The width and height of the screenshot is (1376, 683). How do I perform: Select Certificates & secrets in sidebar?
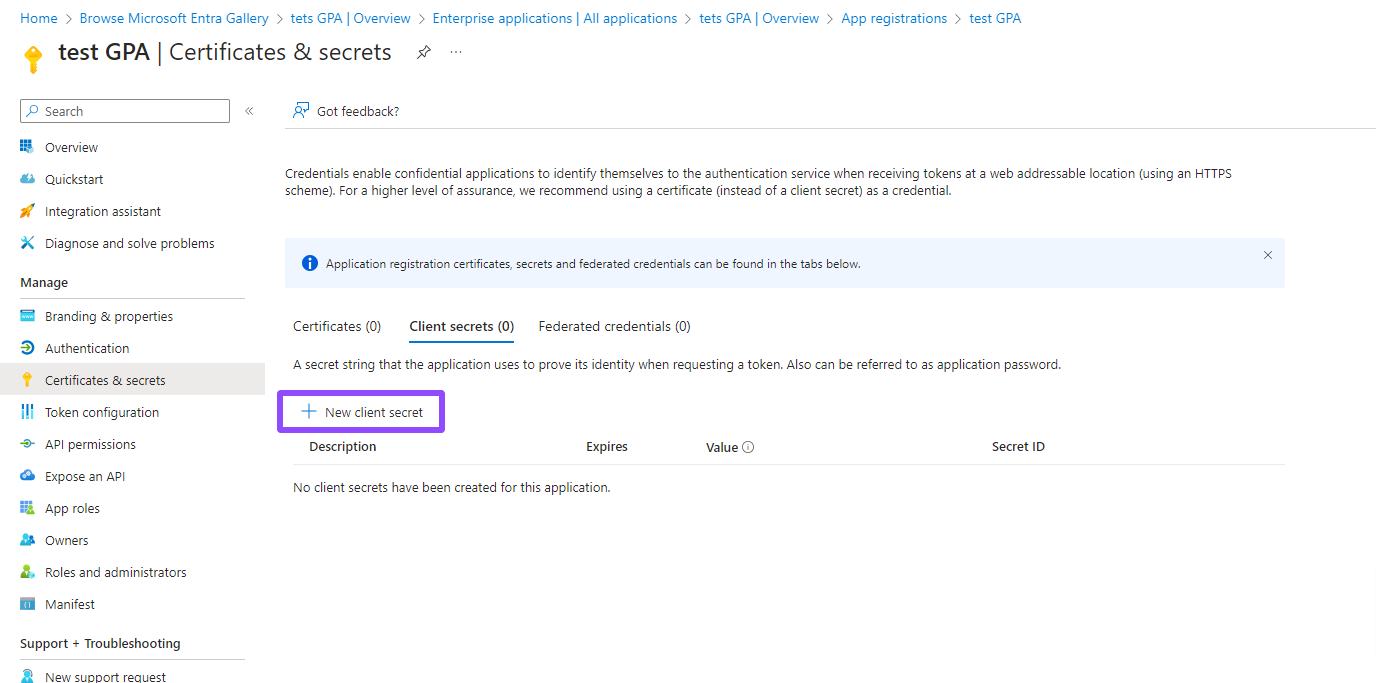click(132, 380)
